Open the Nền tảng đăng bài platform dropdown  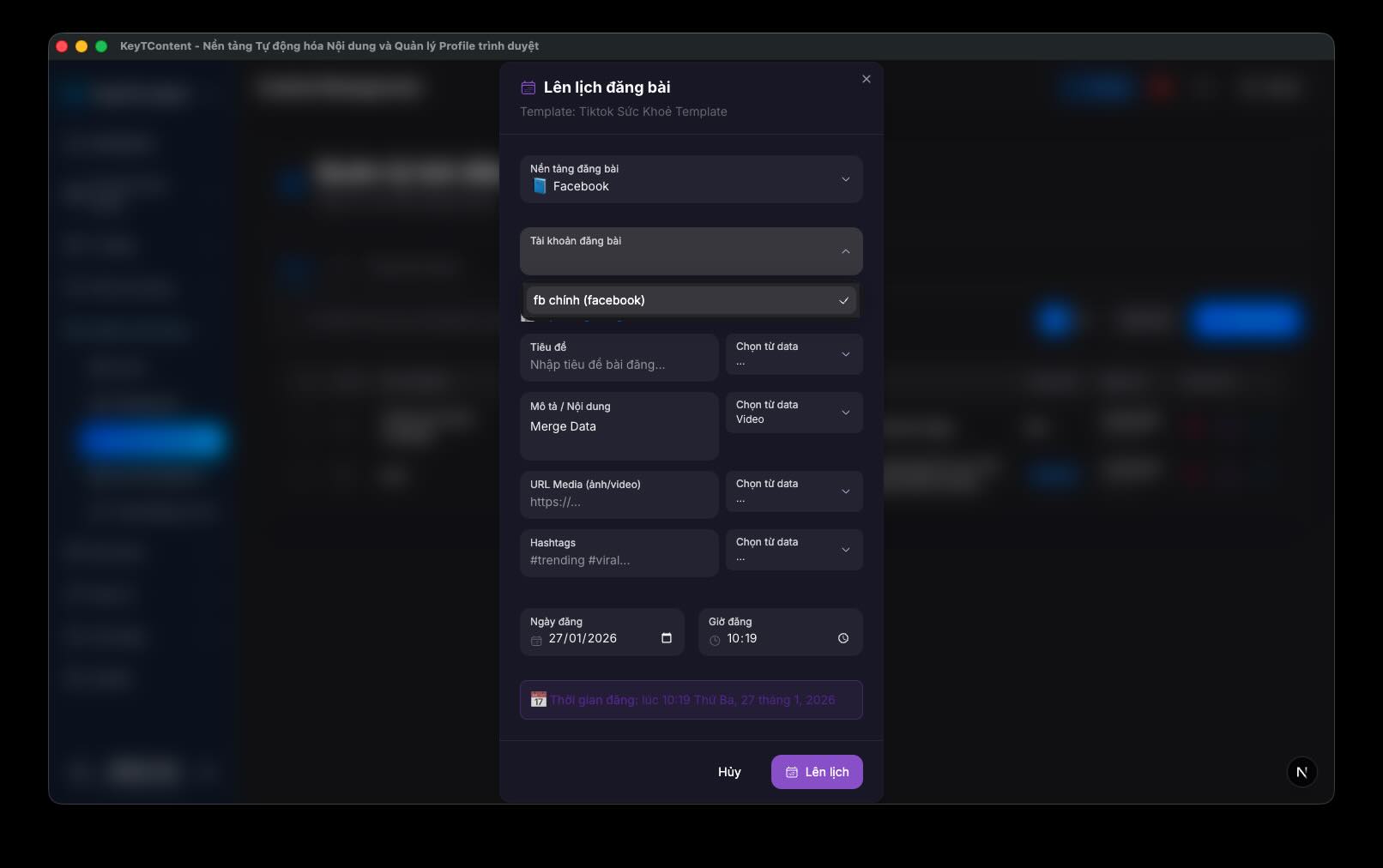691,179
